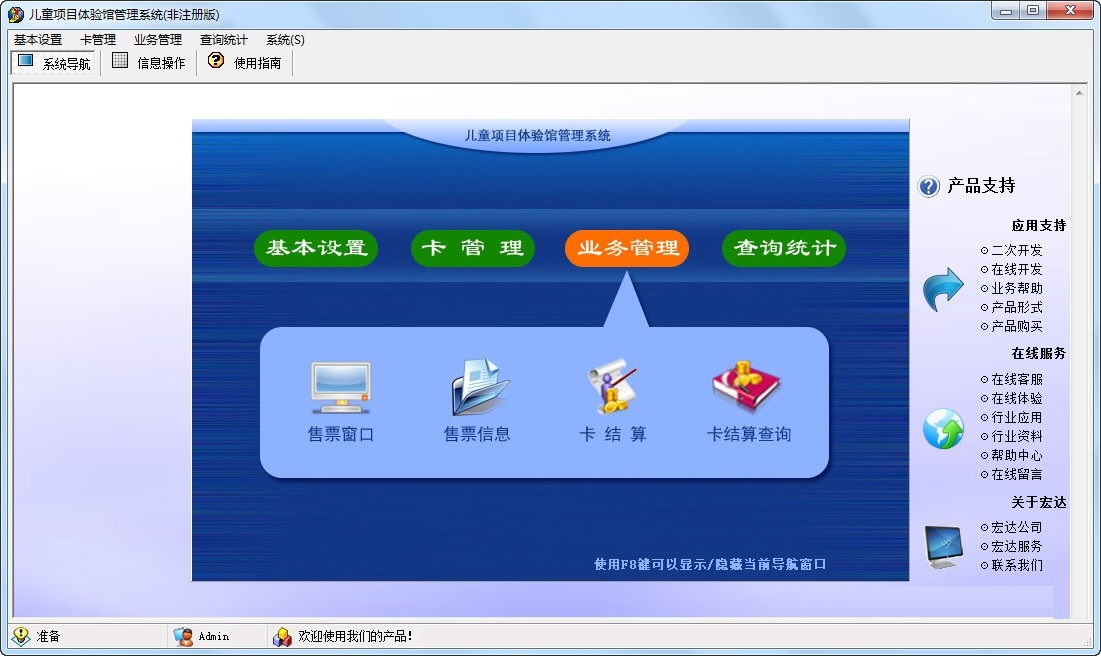1101x656 pixels.
Task: Open the 卡管理 menu
Action: tap(98, 40)
